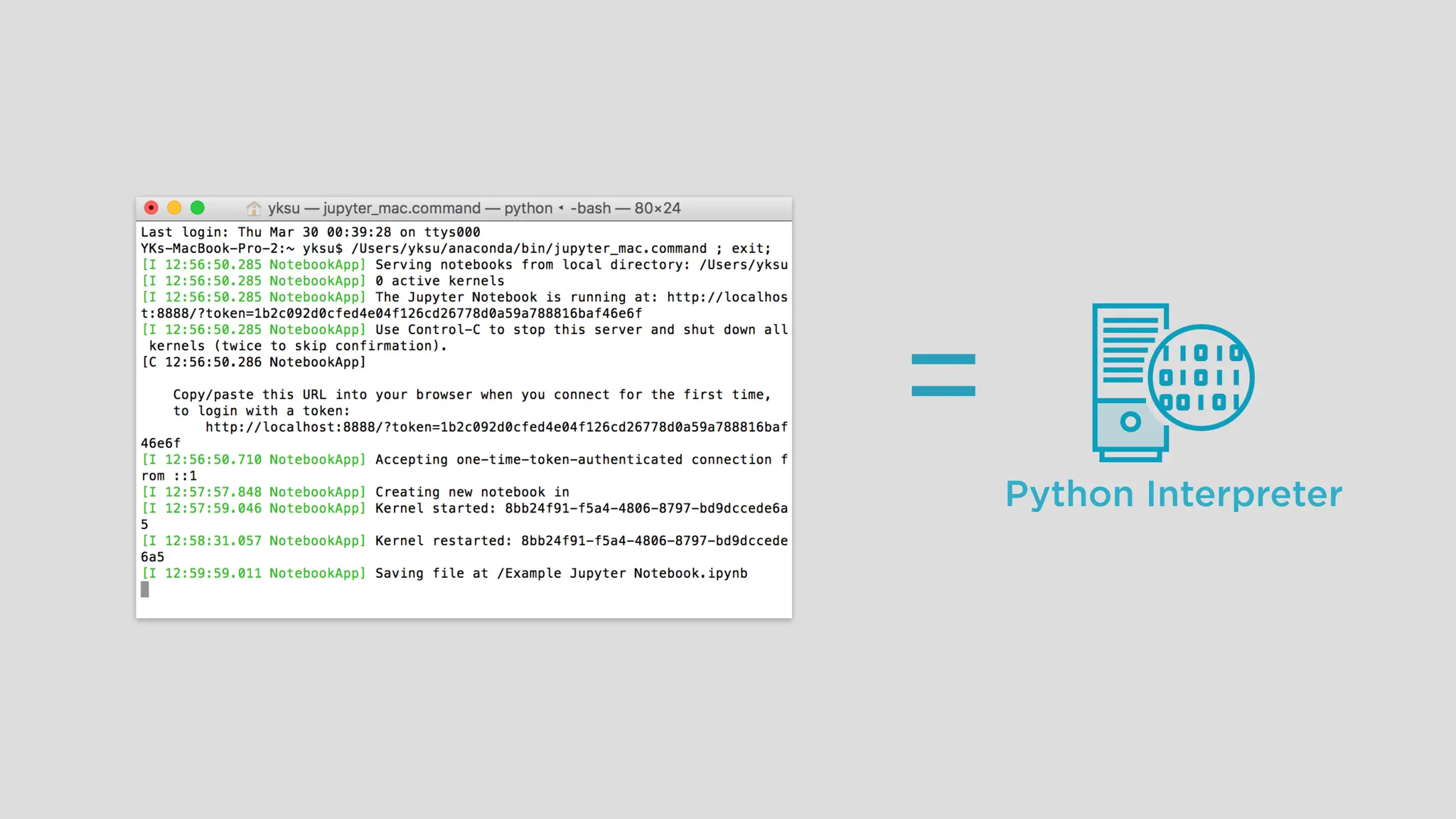This screenshot has width=1456, height=819.
Task: Click the gray terminal cursor block
Action: pos(145,589)
